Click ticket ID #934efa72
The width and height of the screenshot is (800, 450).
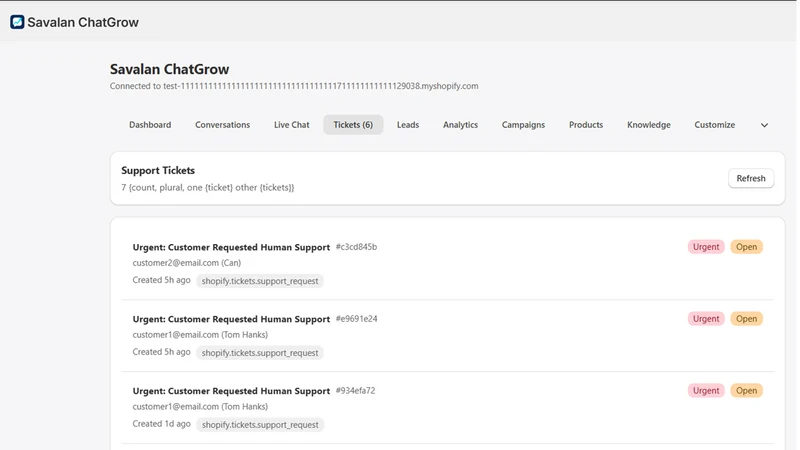(355, 391)
